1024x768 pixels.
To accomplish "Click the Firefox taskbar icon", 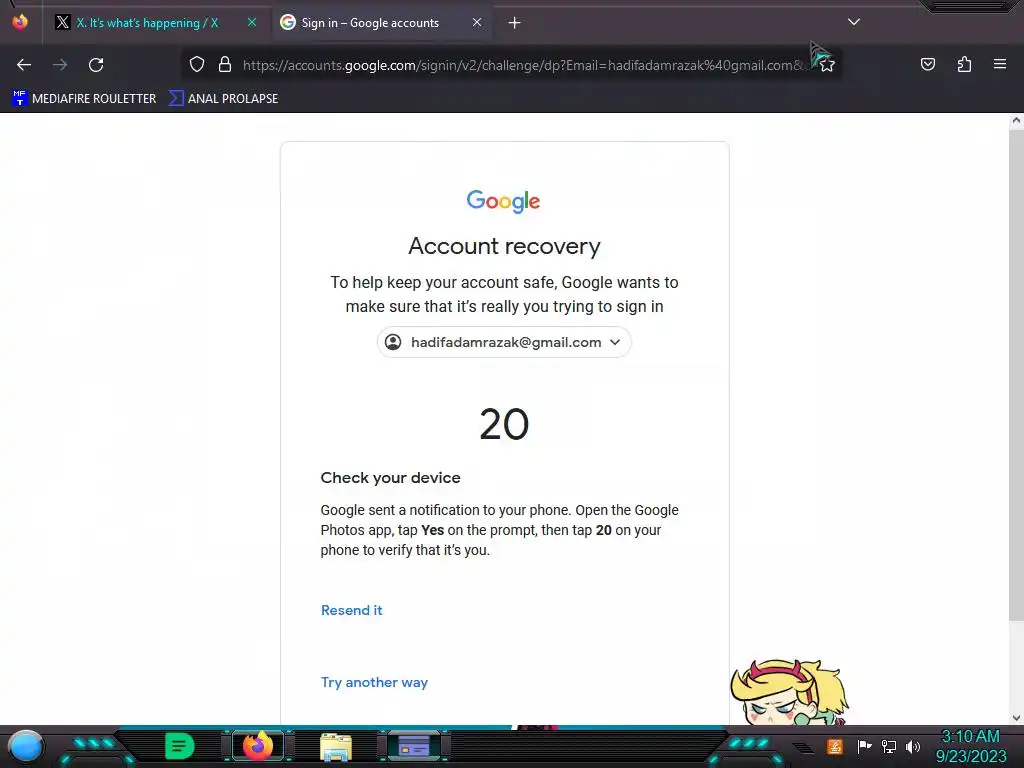I will [x=258, y=746].
